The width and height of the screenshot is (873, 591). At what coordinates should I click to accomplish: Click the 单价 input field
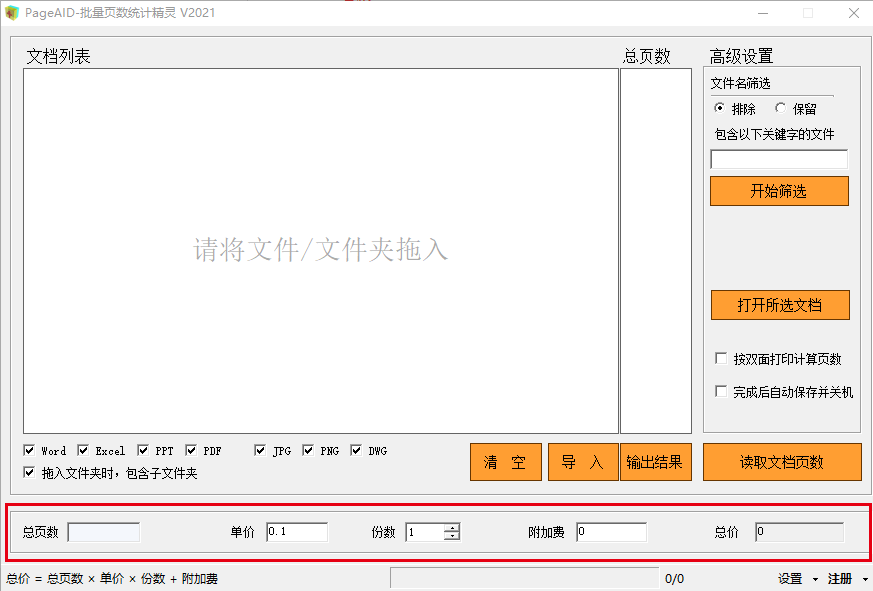297,532
